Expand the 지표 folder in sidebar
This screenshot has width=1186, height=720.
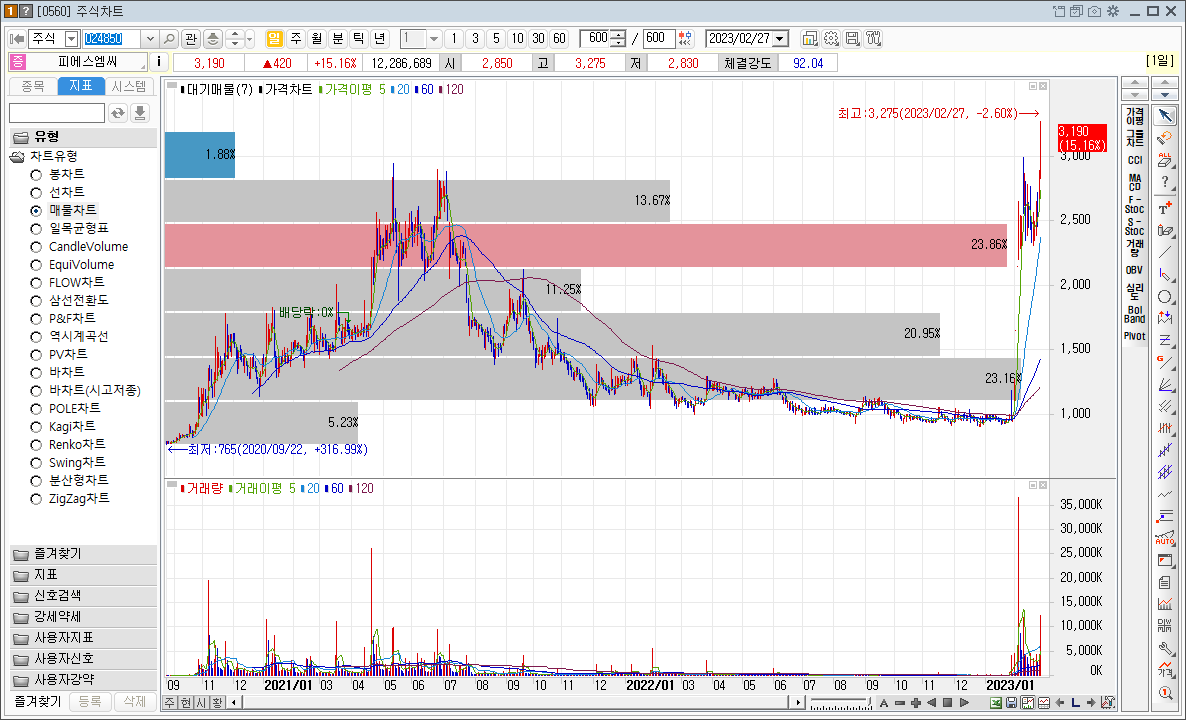pos(83,575)
